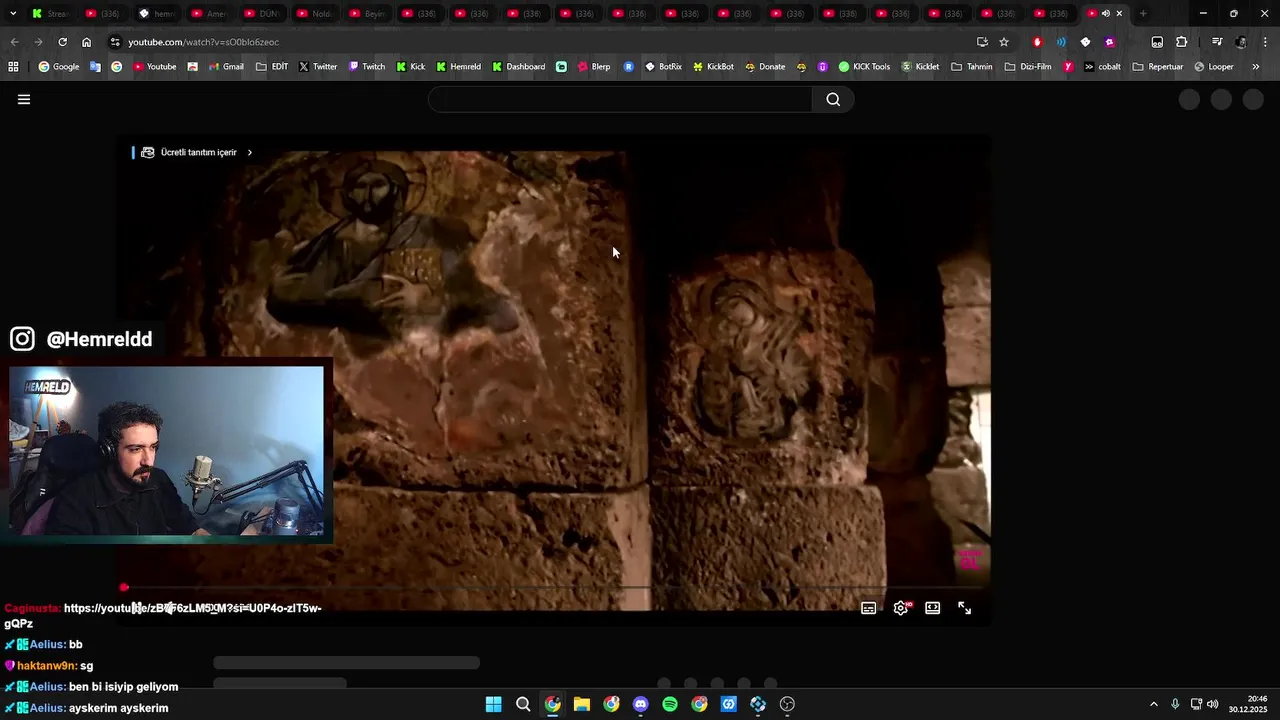
Task: Open the Twitch bookmark
Action: 367,67
